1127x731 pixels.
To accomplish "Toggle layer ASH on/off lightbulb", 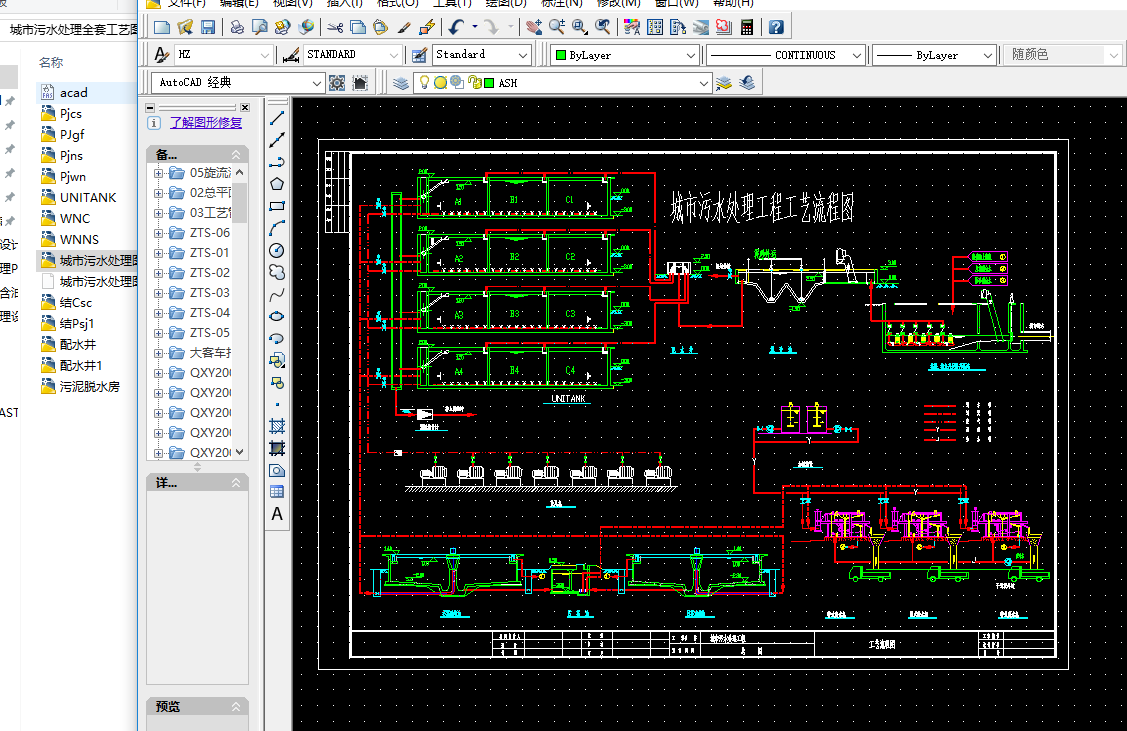I will coord(424,83).
